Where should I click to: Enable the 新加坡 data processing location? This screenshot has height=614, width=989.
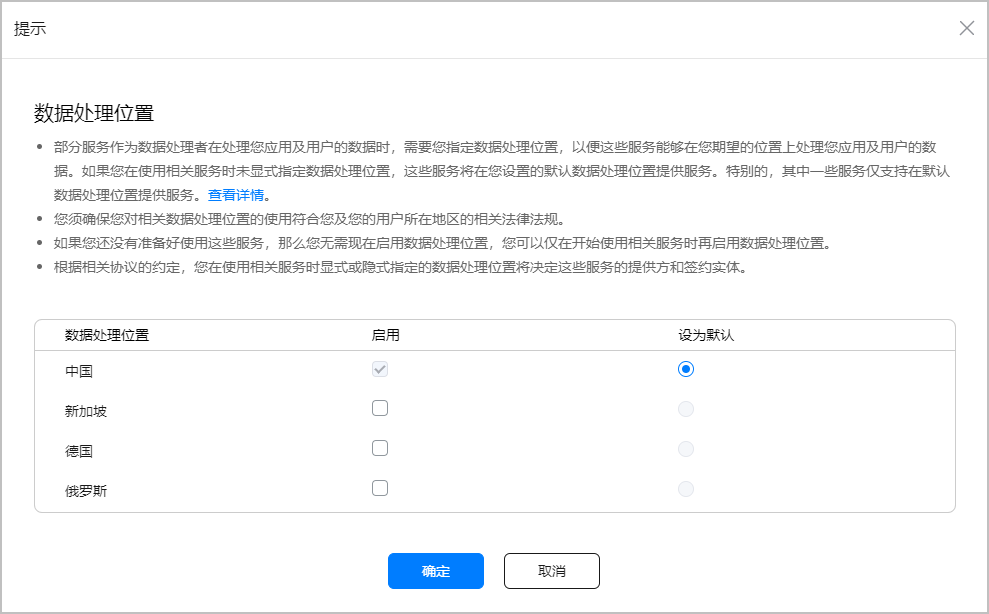(x=380, y=408)
